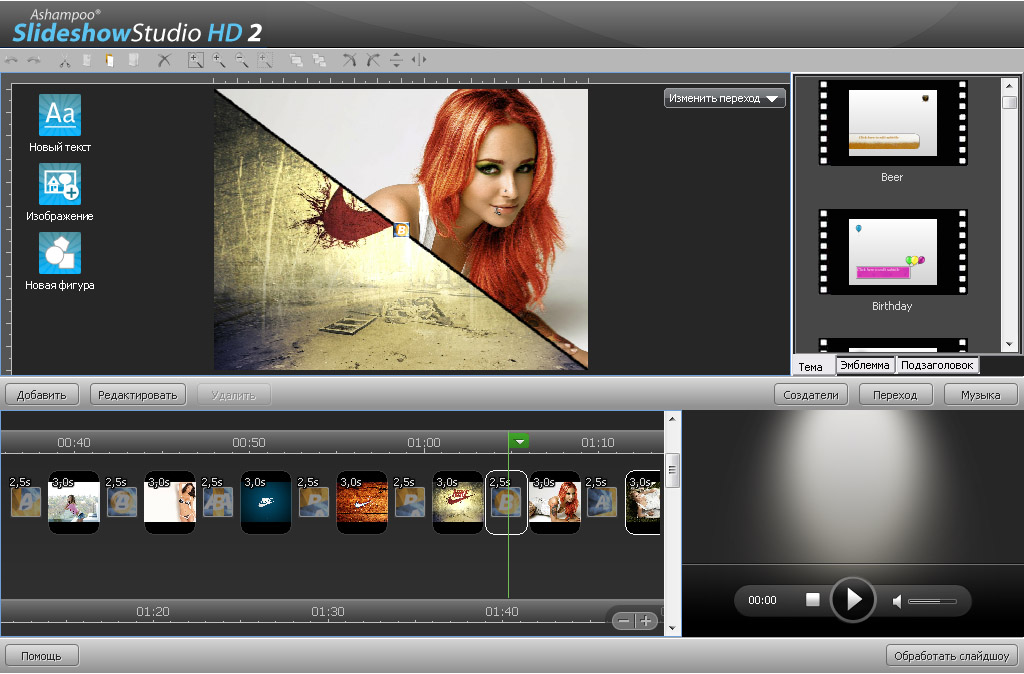1024x674 pixels.
Task: Click the scissors cut icon
Action: click(x=65, y=61)
